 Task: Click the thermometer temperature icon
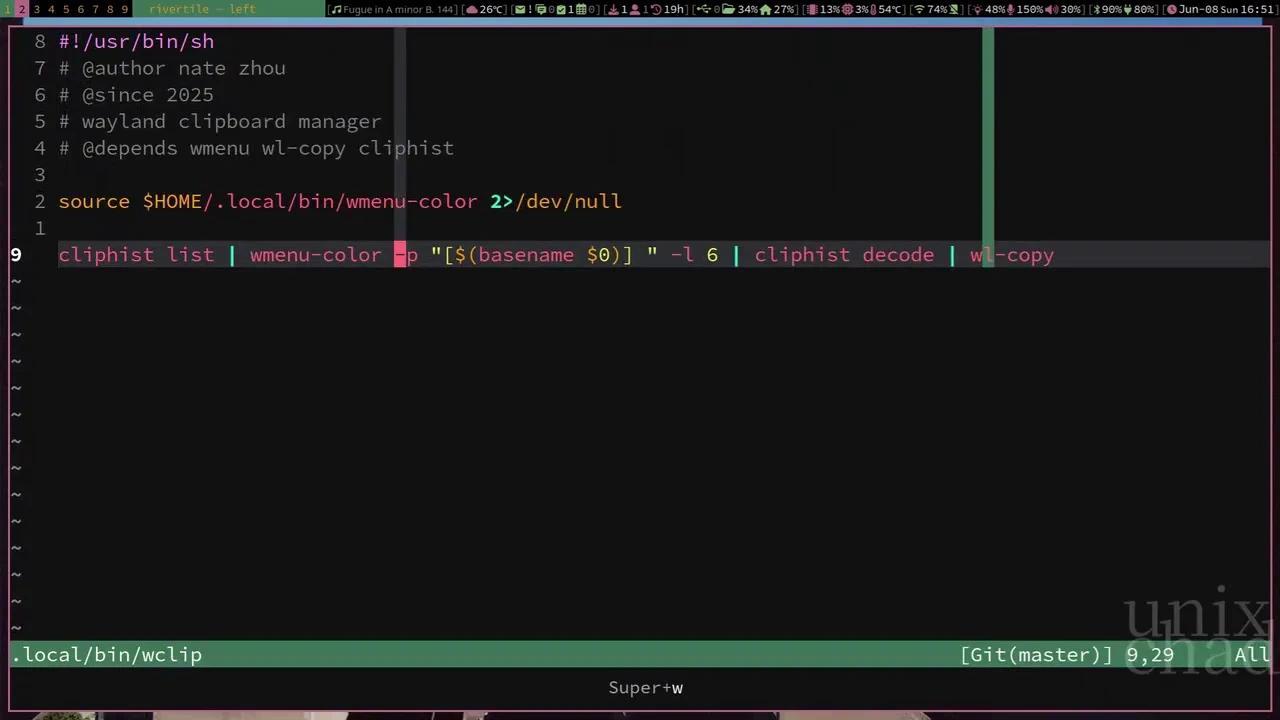pos(873,9)
